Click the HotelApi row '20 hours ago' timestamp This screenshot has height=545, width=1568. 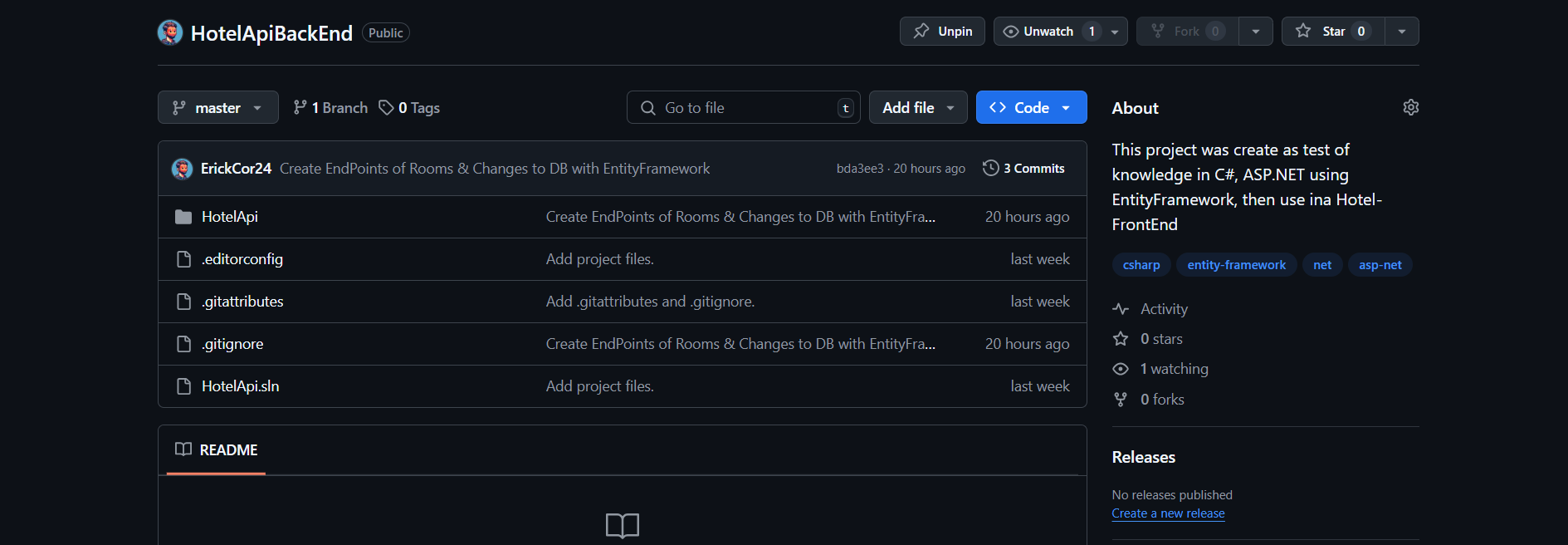[1027, 217]
